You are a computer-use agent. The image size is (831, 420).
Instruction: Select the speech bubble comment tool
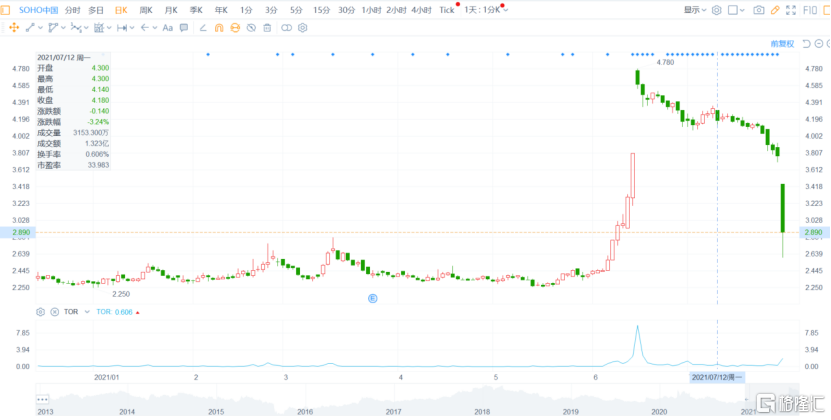coord(184,27)
